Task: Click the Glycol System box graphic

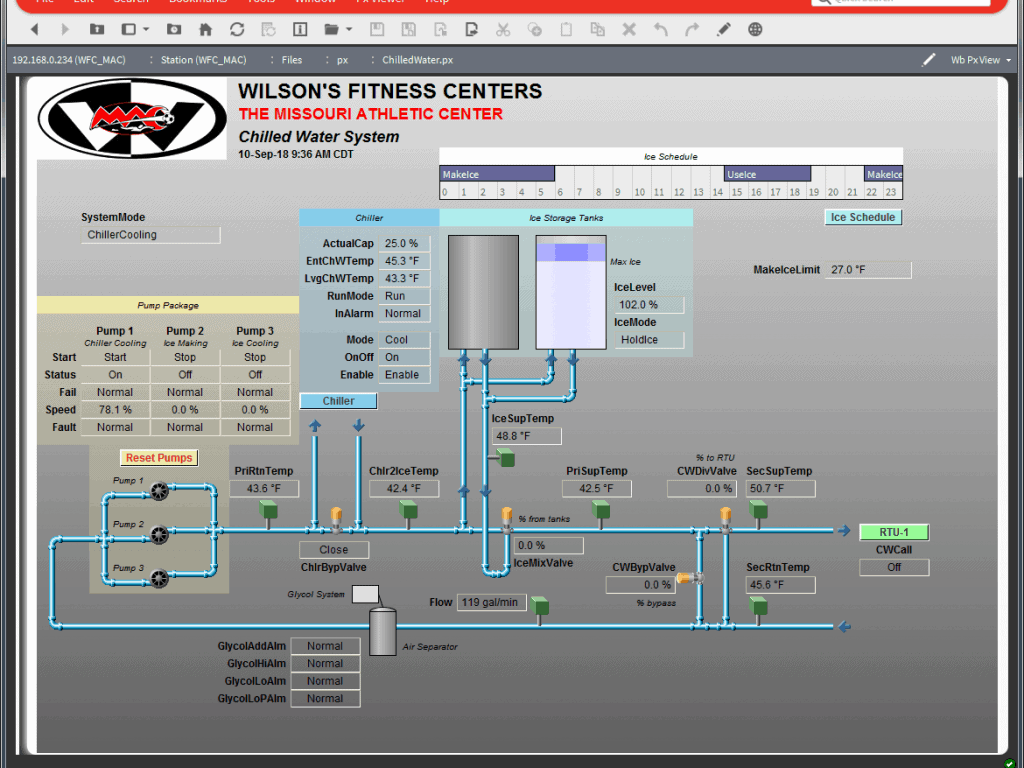Action: point(365,594)
